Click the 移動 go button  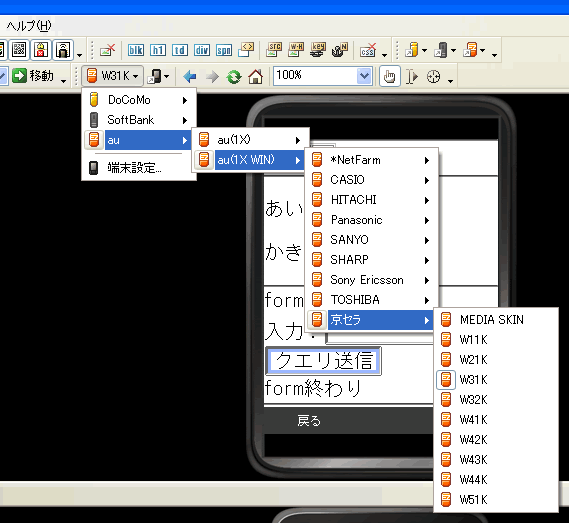pos(33,75)
